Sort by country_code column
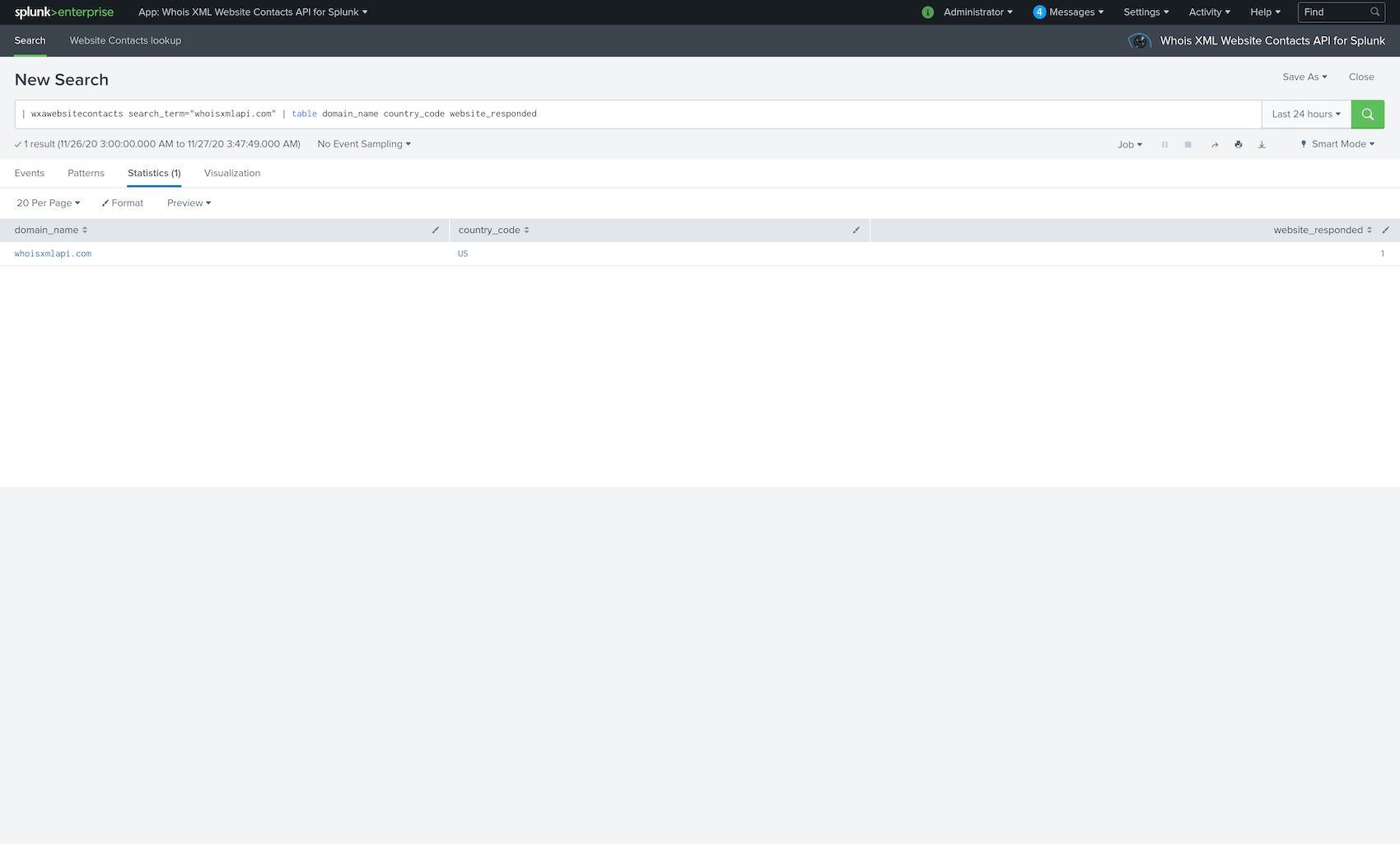 [x=494, y=230]
